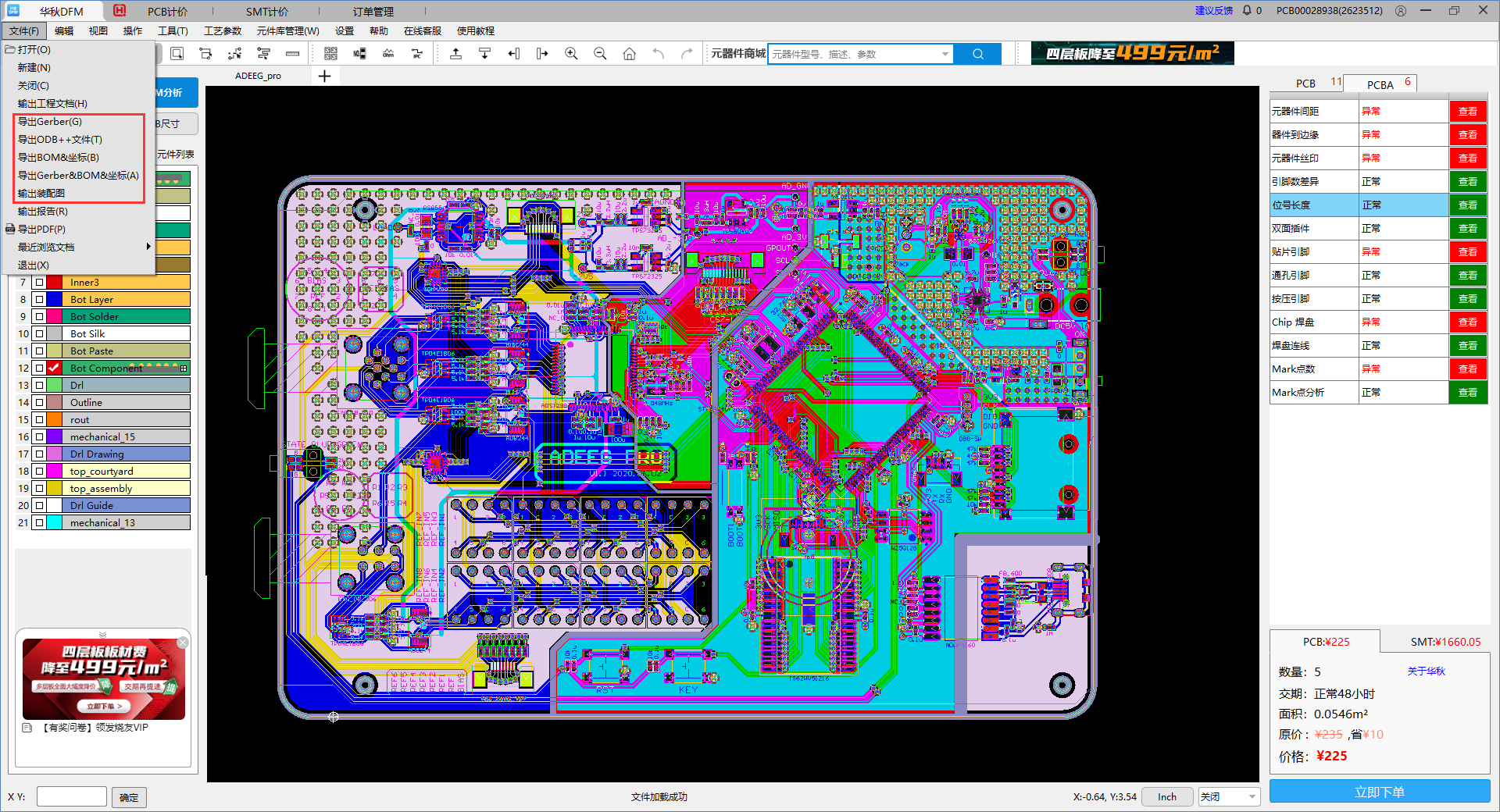The image size is (1500, 812).
Task: Toggle the Bot Component layer checkbox
Action: (x=39, y=369)
